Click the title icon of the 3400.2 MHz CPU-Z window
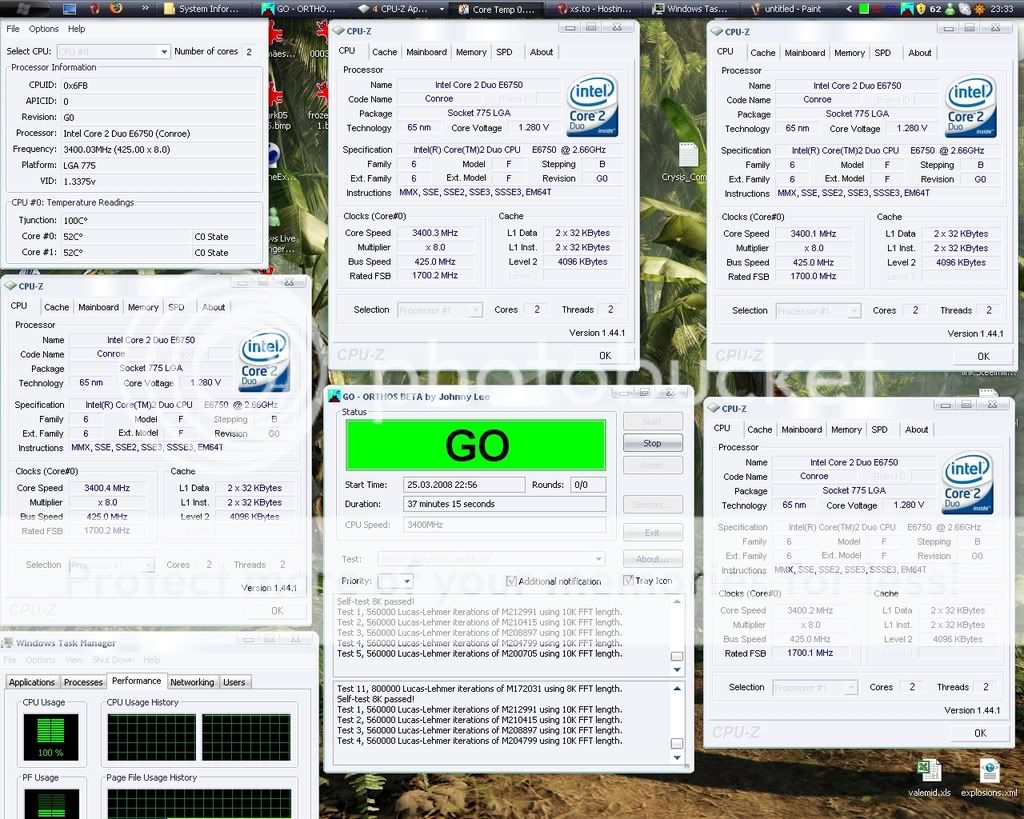Viewport: 1024px width, 819px height. [x=713, y=408]
